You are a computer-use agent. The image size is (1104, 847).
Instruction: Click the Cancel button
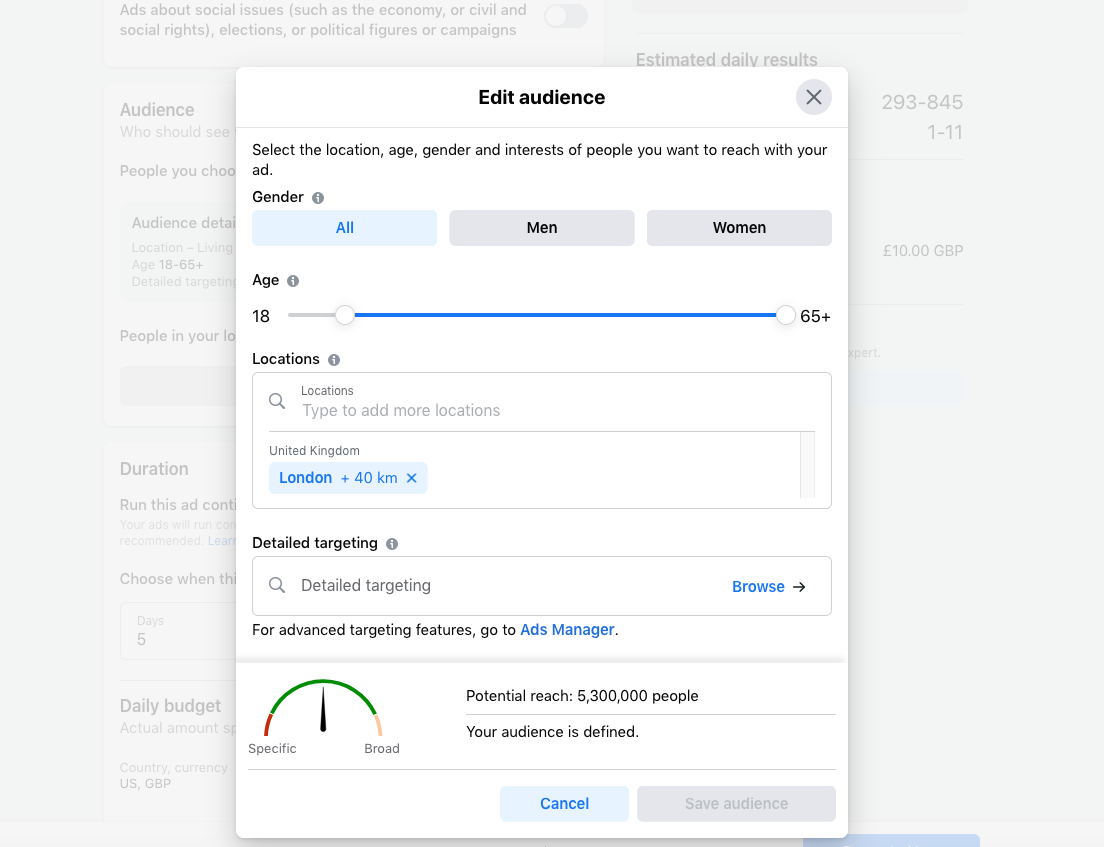click(x=564, y=803)
